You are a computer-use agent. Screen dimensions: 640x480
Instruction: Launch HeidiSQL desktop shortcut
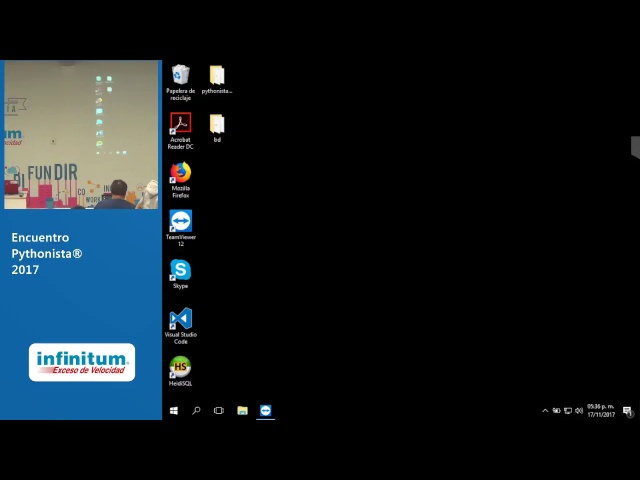pyautogui.click(x=180, y=371)
